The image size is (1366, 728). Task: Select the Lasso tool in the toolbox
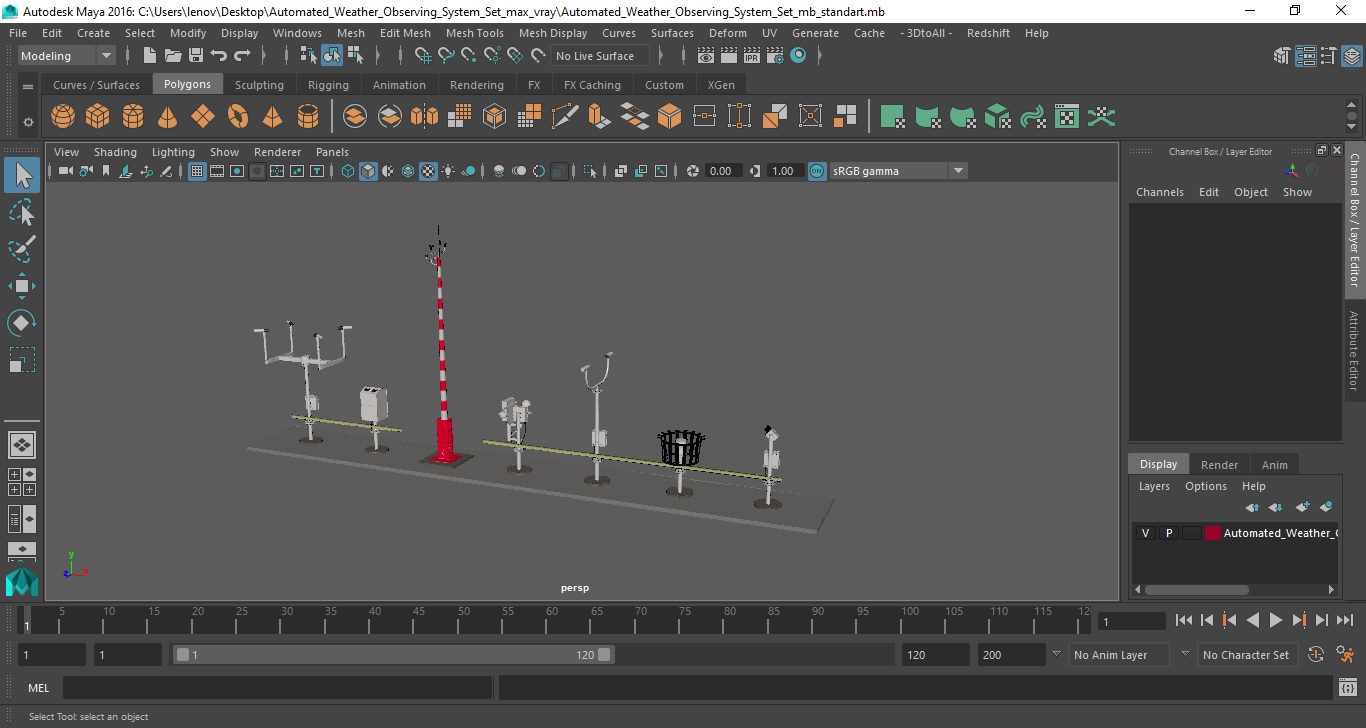pyautogui.click(x=22, y=212)
